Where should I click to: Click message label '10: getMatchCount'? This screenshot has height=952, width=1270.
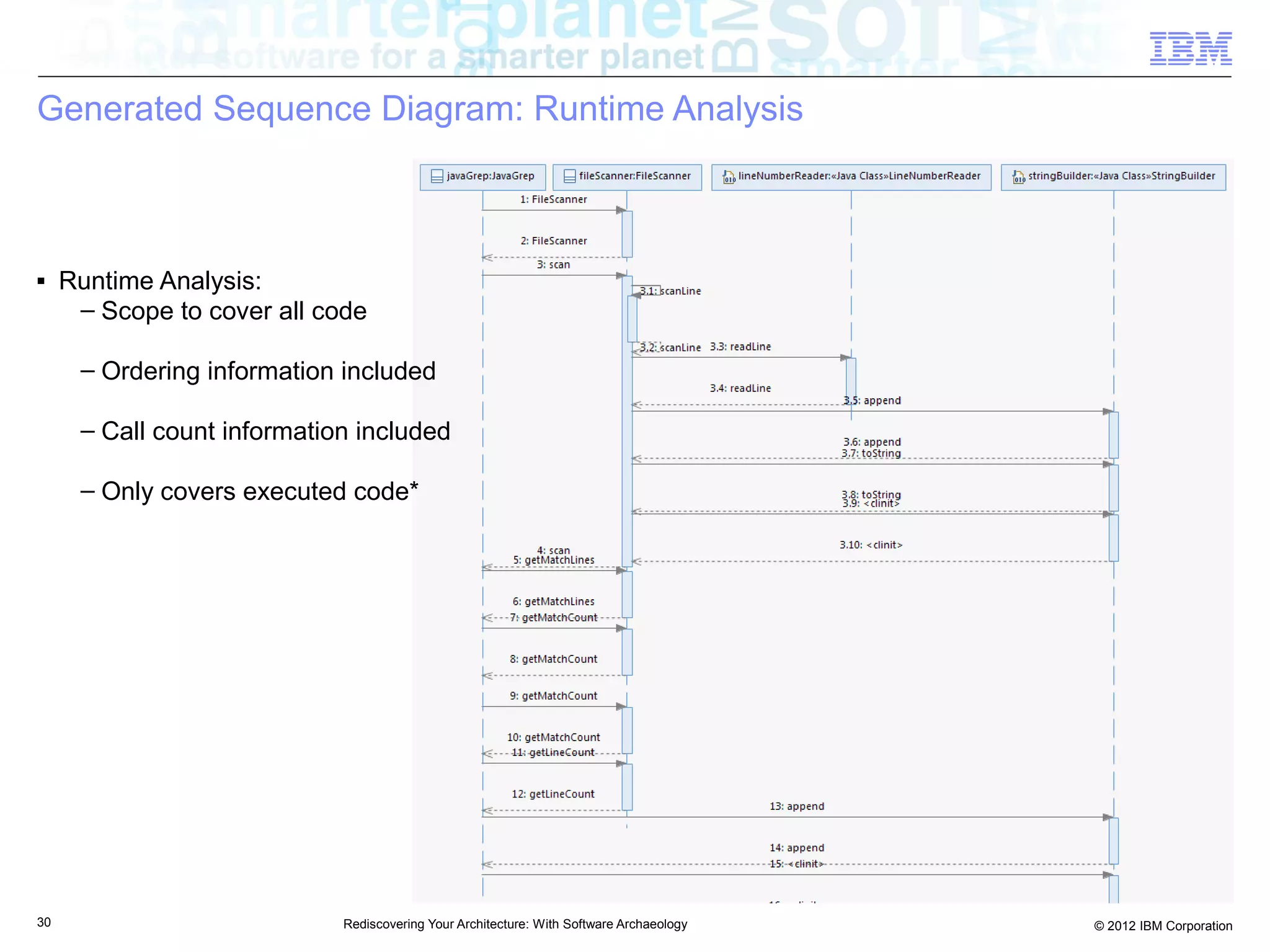tap(553, 737)
